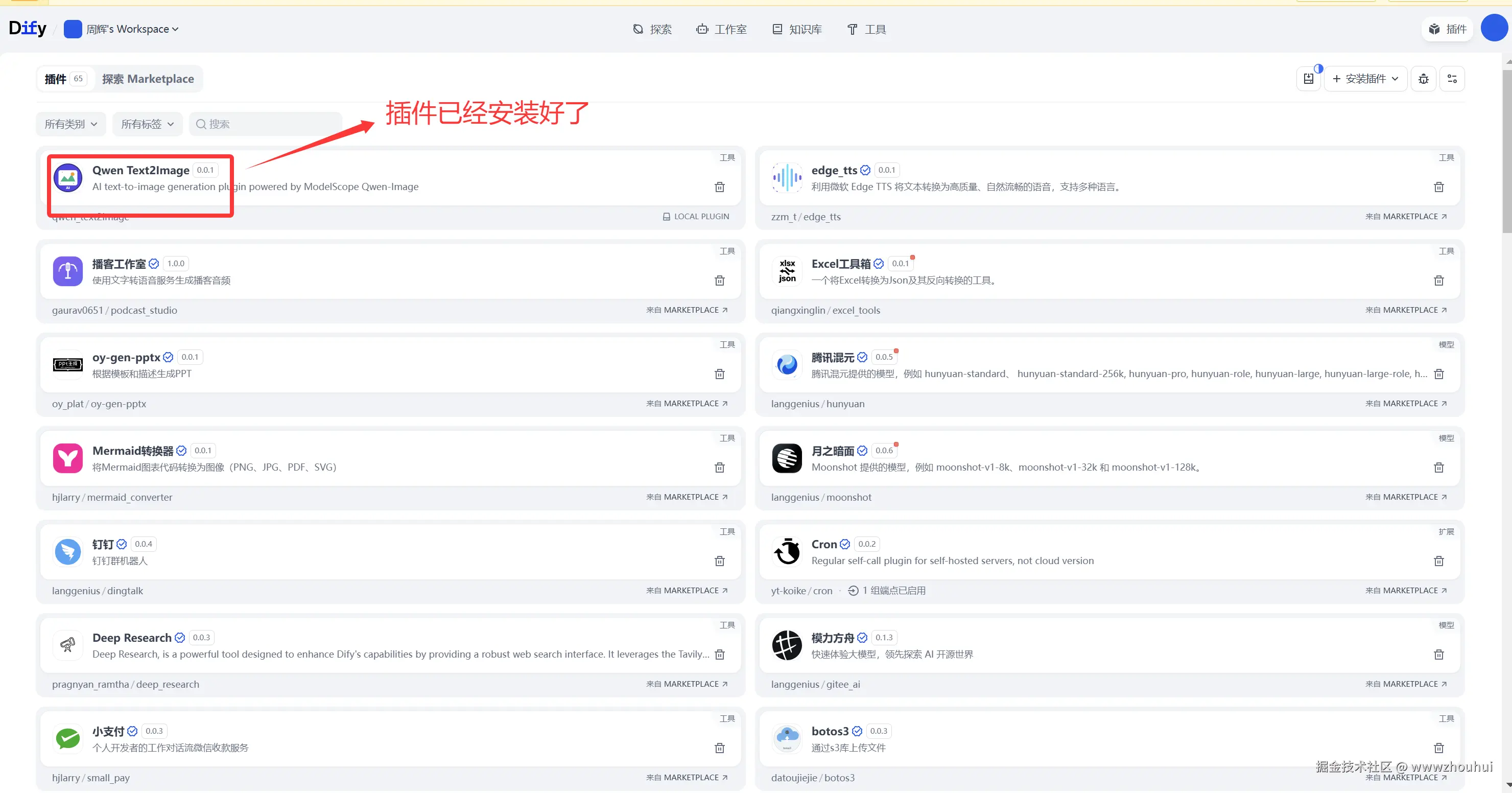
Task: Open 来自 MARKETPLACE link for cron
Action: pos(1406,591)
